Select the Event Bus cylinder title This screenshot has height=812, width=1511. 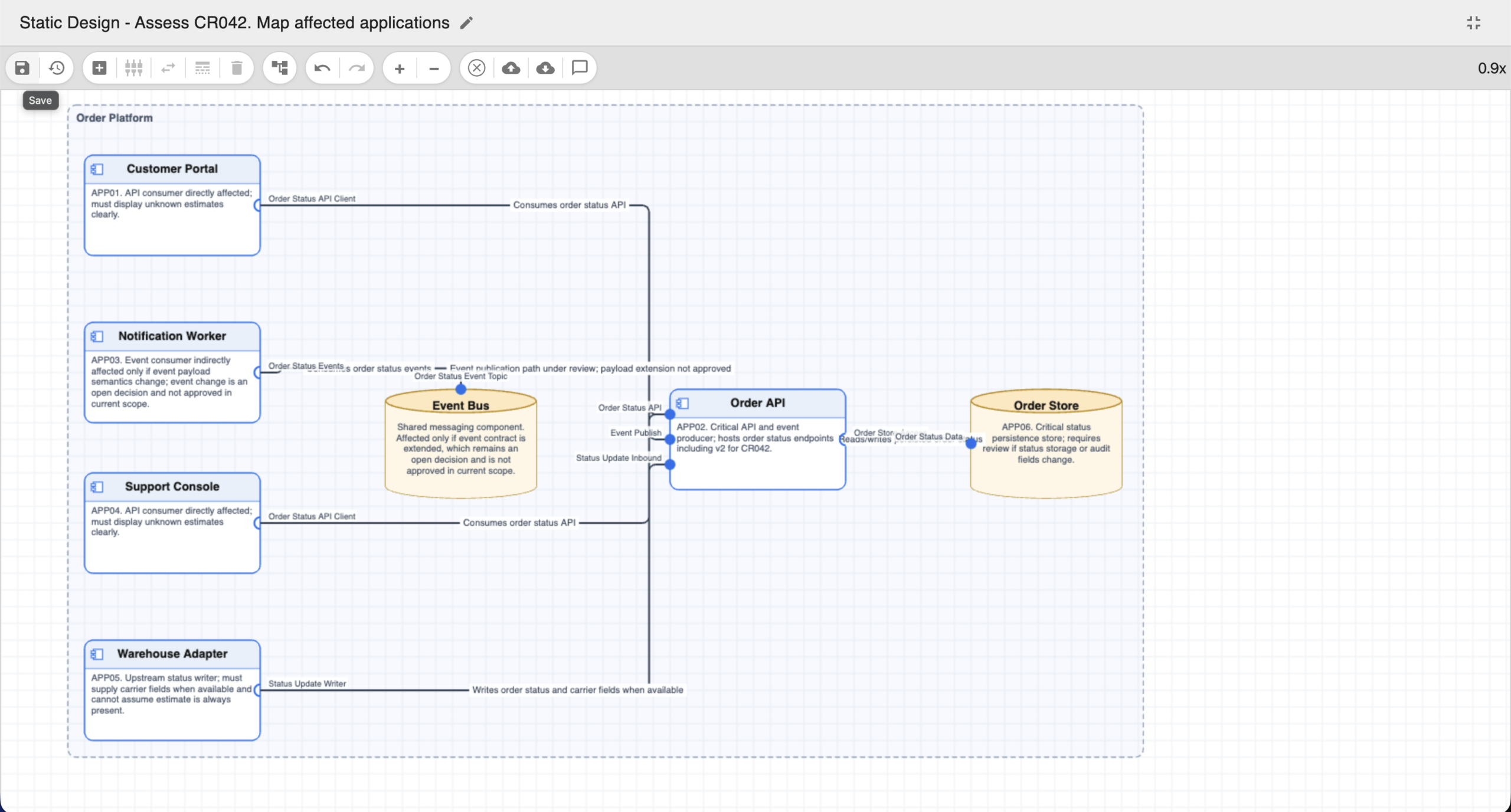click(461, 405)
